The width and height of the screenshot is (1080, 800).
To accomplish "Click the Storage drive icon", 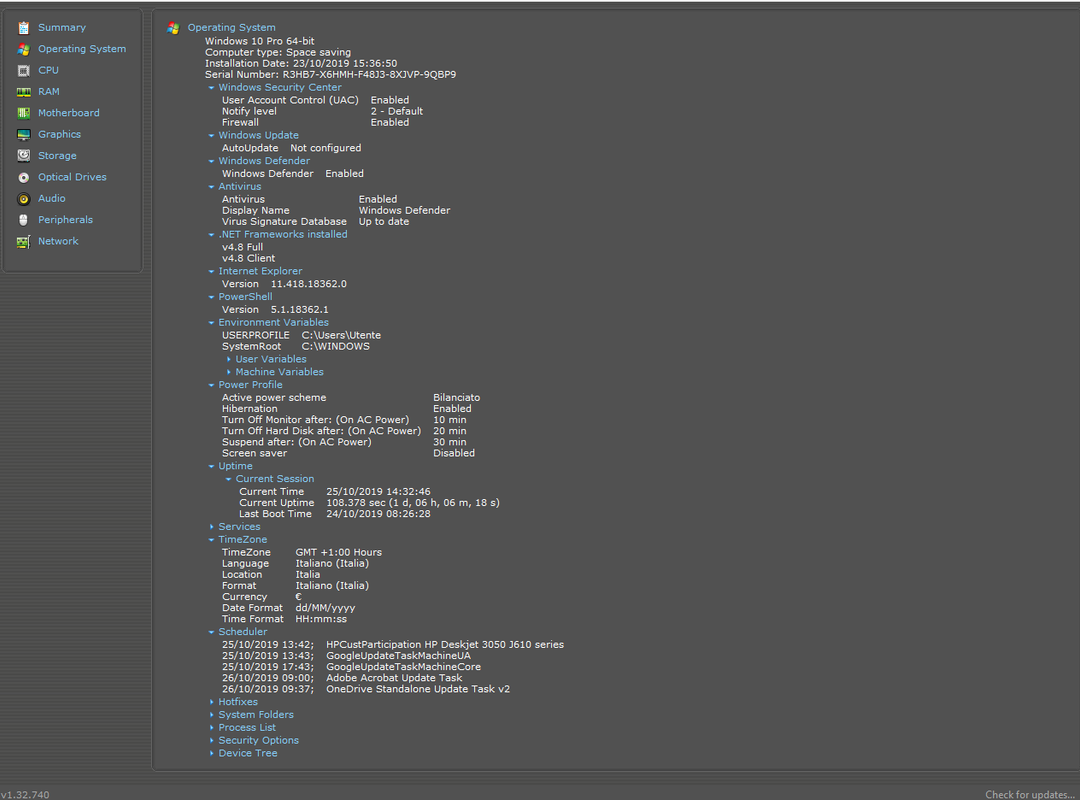I will (23, 156).
